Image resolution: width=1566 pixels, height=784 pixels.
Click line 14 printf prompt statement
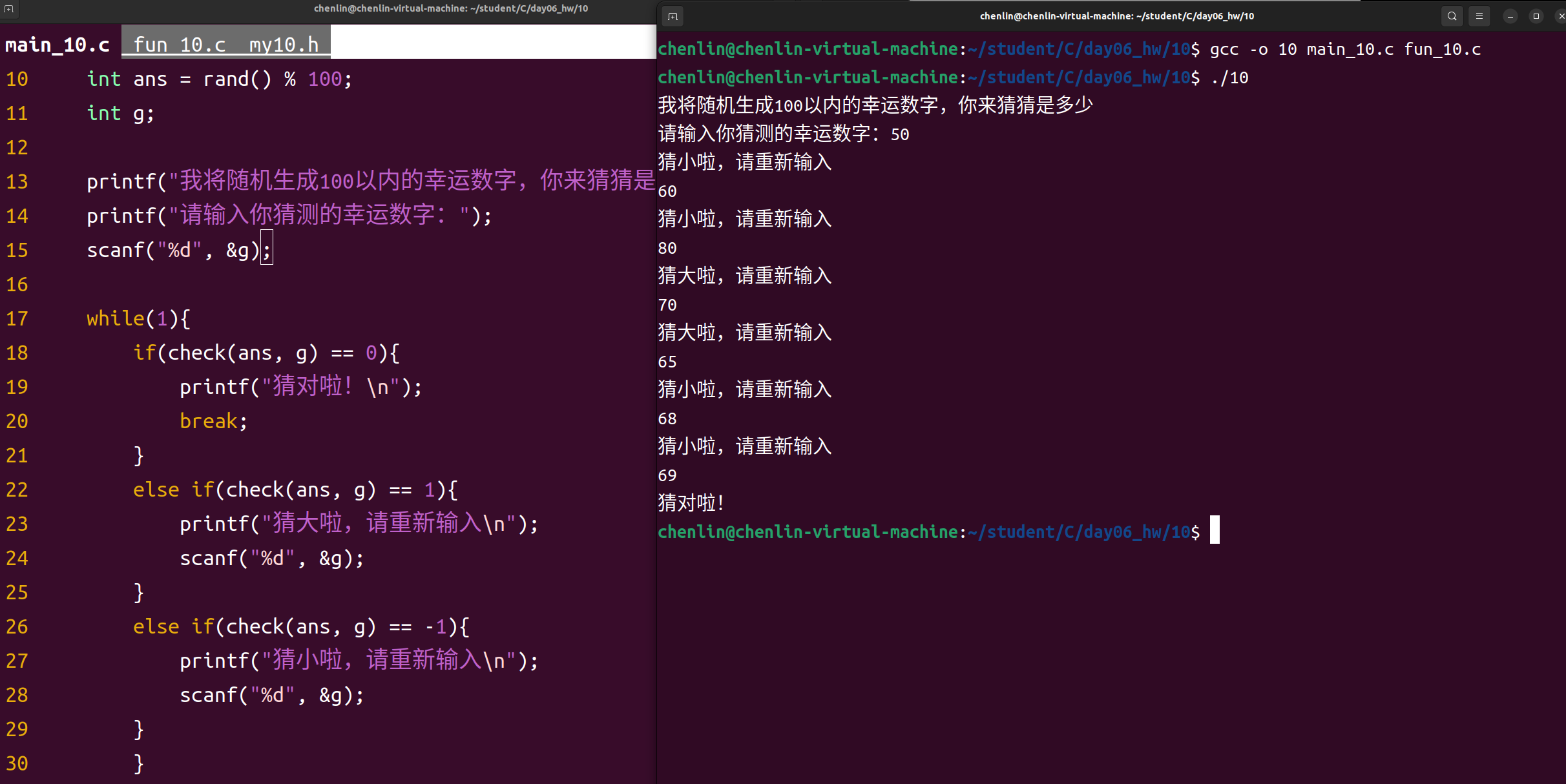pyautogui.click(x=289, y=216)
